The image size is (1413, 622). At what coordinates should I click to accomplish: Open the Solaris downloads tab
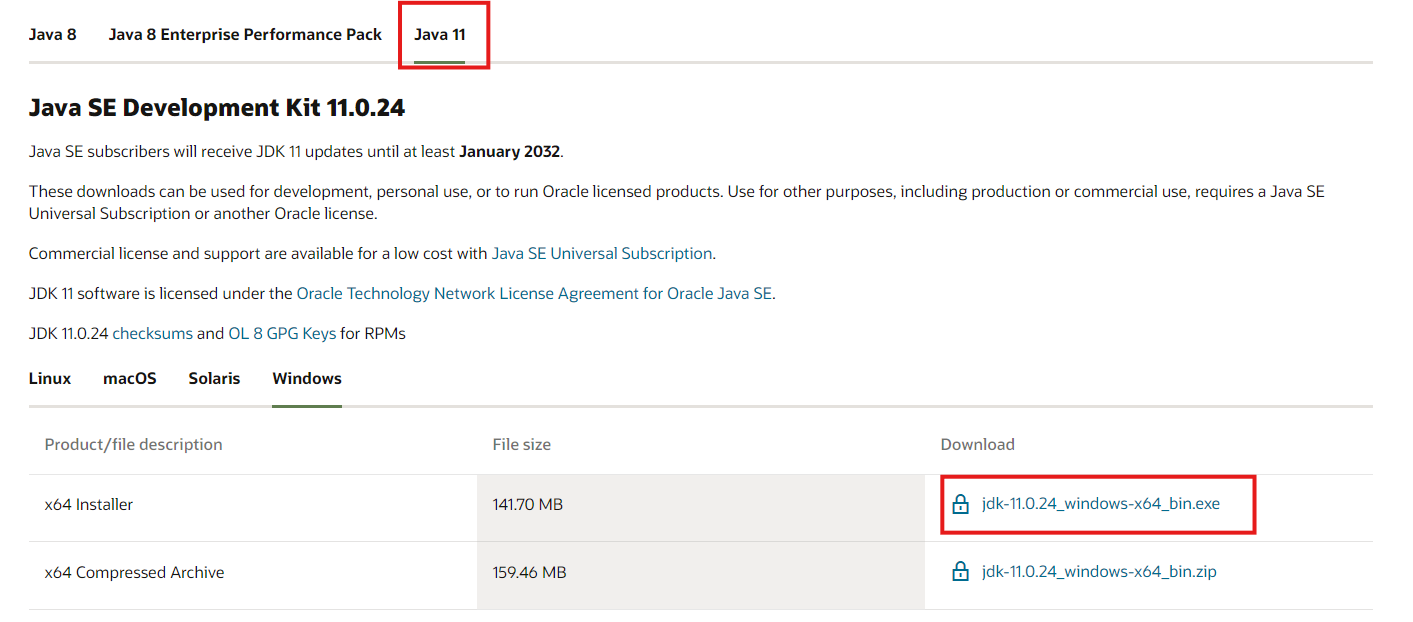[x=214, y=378]
